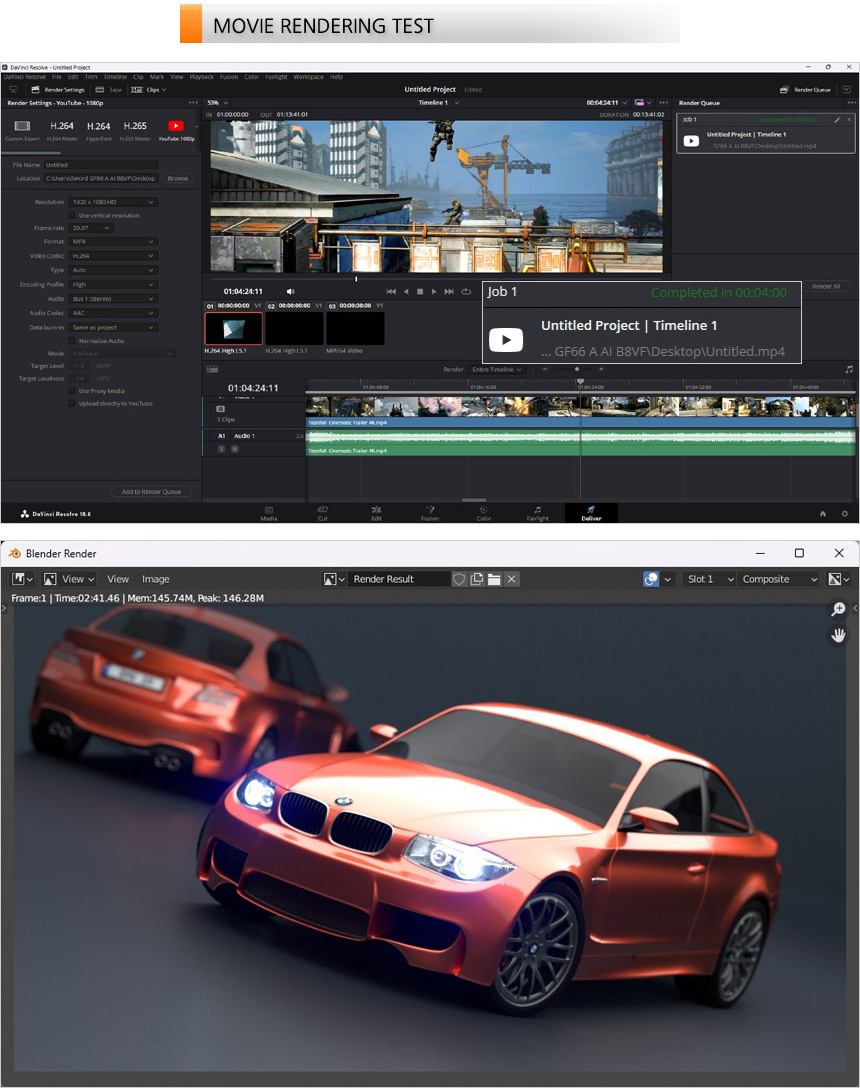Screen dimensions: 860x1091
Task: Adjust the timeline zoom slider
Action: [x=576, y=369]
